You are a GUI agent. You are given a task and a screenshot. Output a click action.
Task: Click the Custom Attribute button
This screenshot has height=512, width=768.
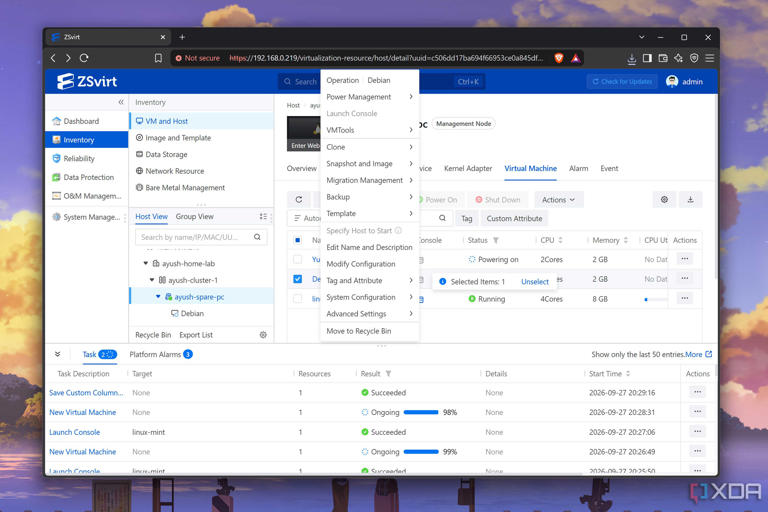click(x=514, y=219)
